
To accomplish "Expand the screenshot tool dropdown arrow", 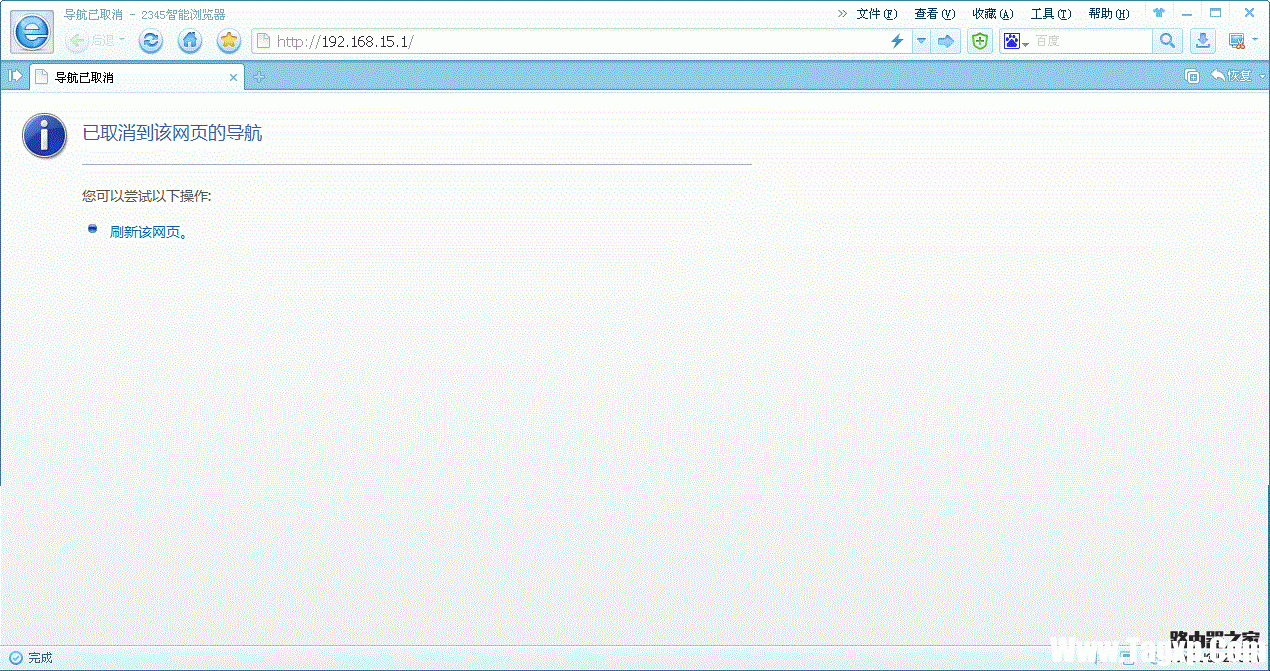I will point(1254,42).
